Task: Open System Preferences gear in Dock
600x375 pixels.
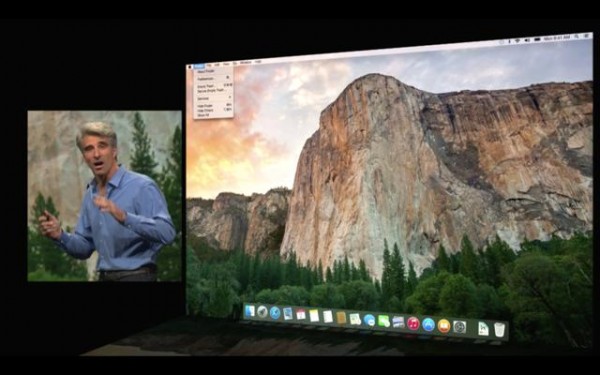Action: point(459,327)
